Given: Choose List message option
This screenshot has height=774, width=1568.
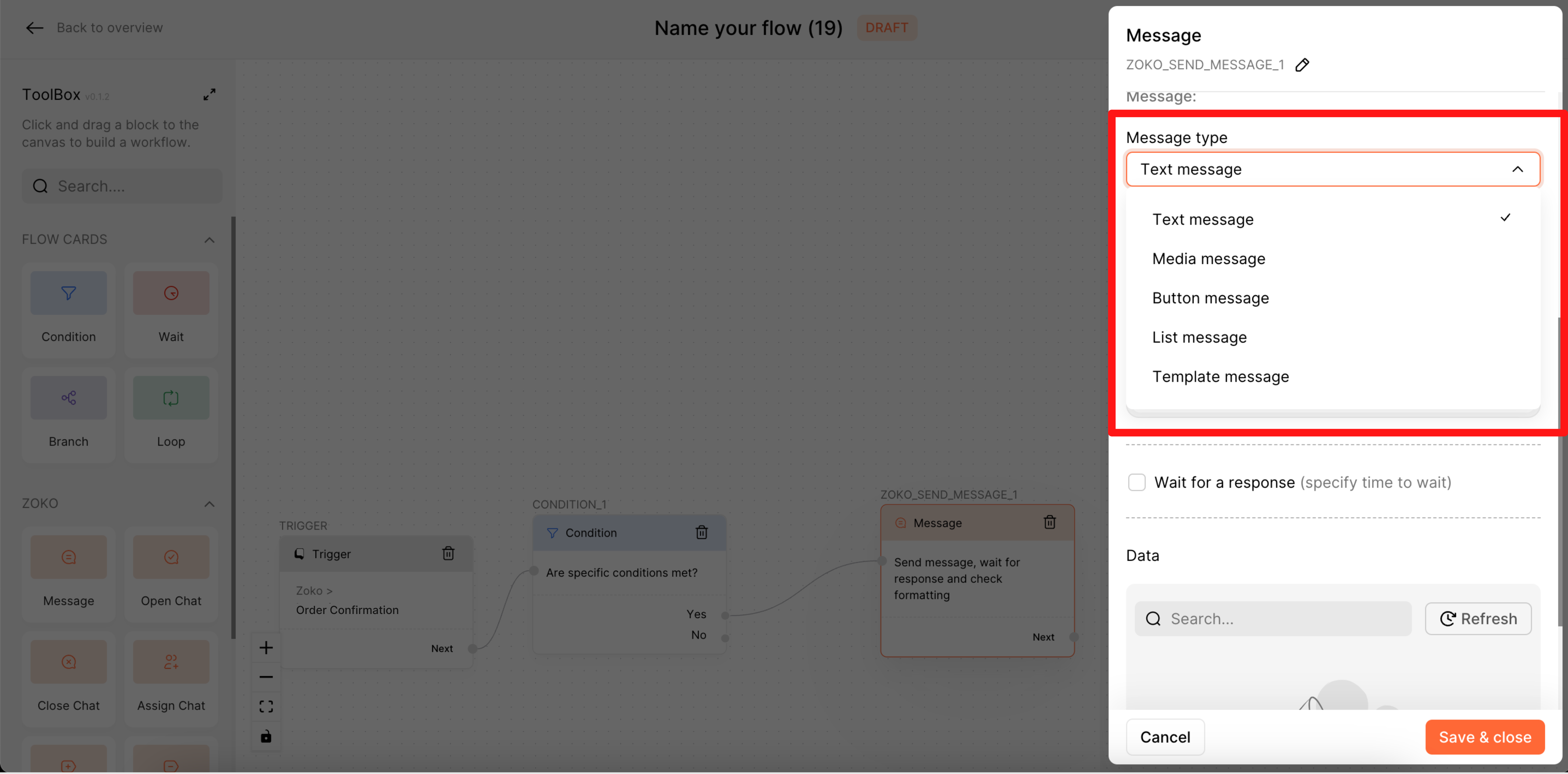Looking at the screenshot, I should [x=1332, y=337].
